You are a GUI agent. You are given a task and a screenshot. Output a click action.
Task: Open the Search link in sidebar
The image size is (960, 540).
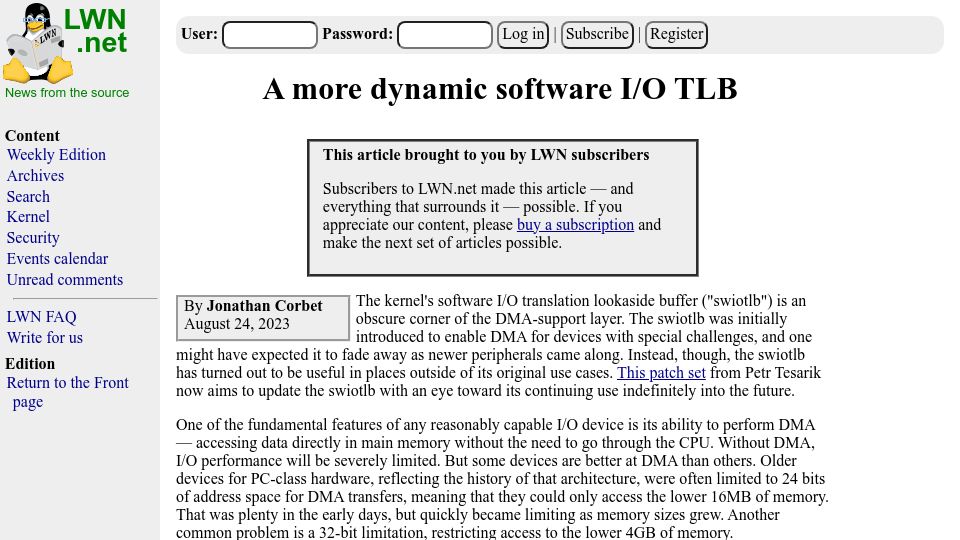(x=28, y=197)
